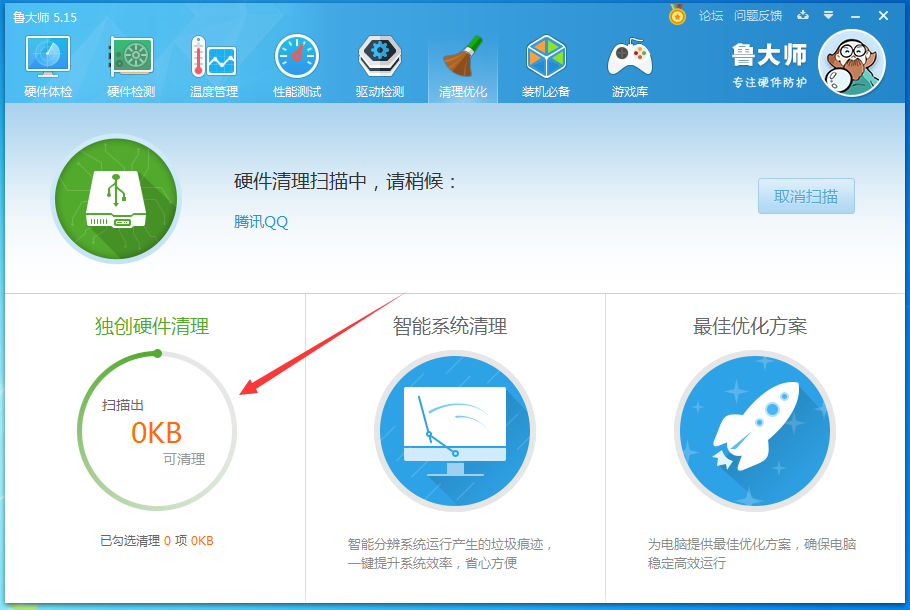Launch 性能测试 performance test

[x=296, y=62]
